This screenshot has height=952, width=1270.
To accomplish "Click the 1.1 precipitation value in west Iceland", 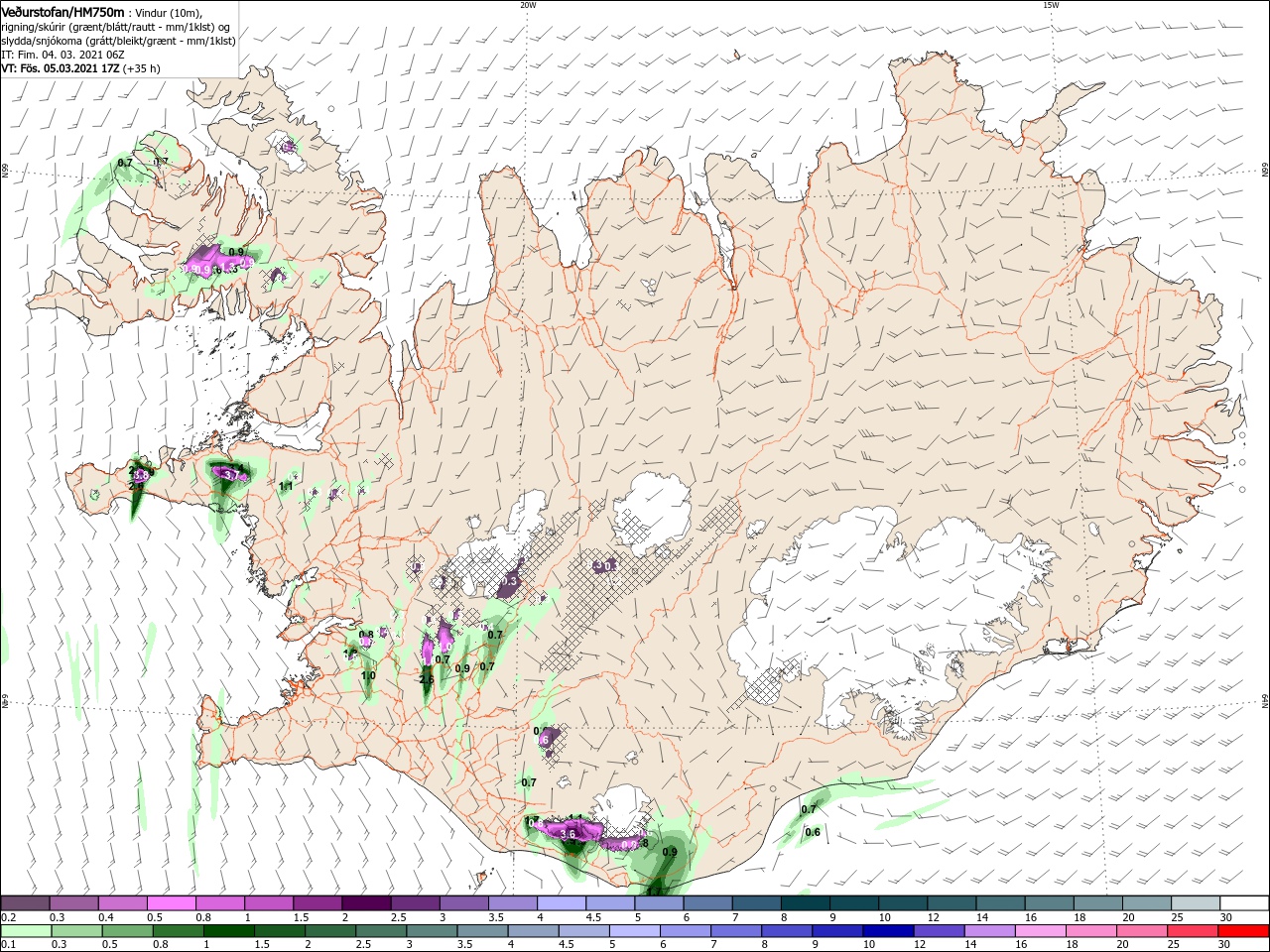I will tap(286, 486).
